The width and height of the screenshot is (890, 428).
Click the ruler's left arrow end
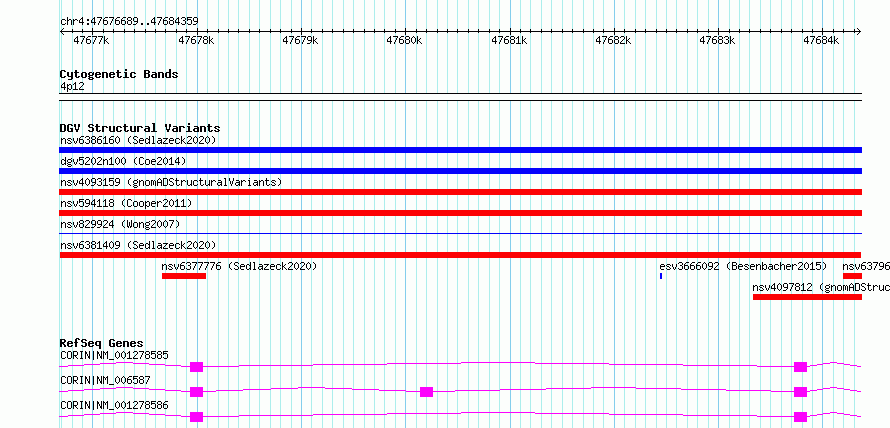pos(62,32)
